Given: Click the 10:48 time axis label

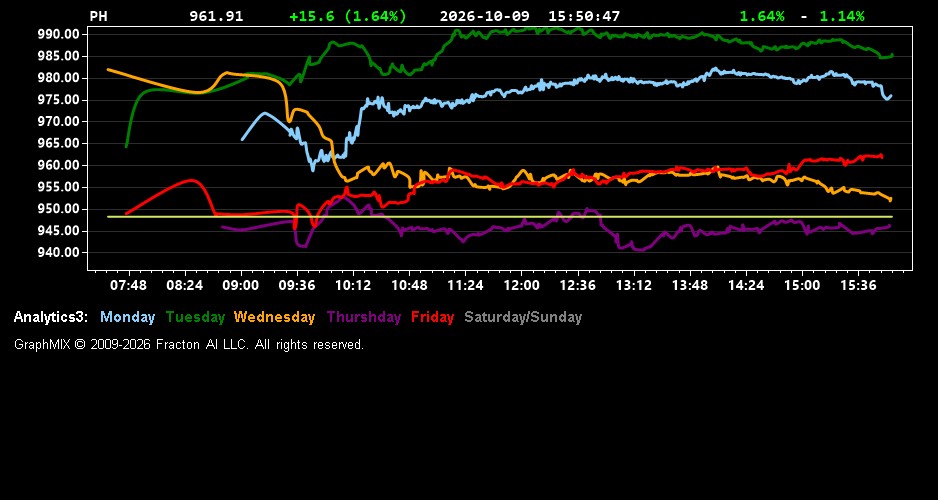Looking at the screenshot, I should 409,286.
